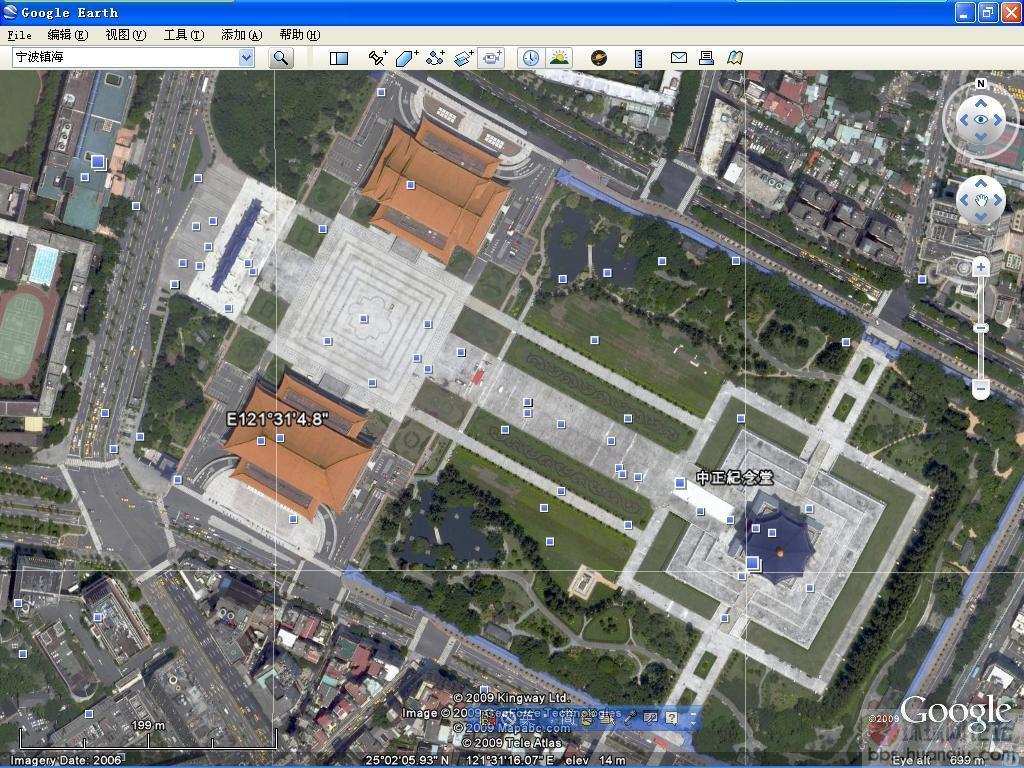Expand the search box history dropdown
This screenshot has width=1024, height=768.
246,58
